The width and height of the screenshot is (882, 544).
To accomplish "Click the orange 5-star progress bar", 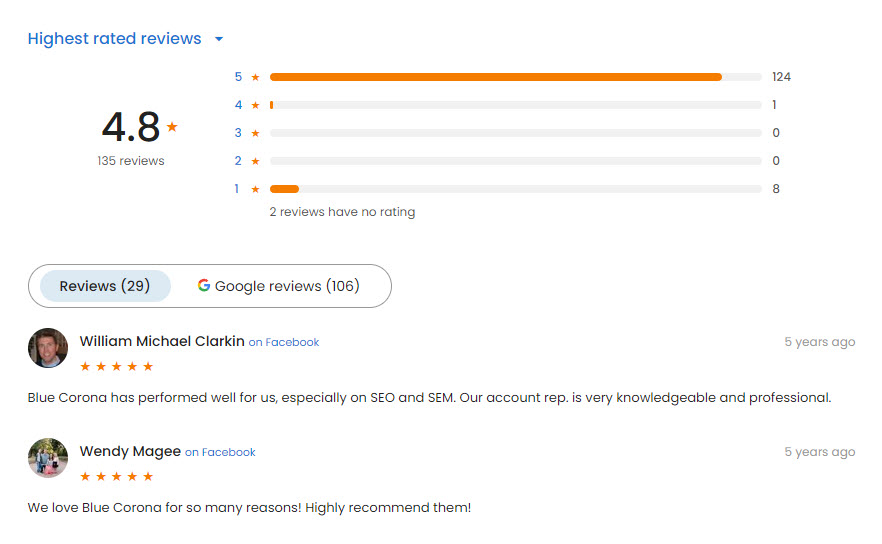I will click(x=495, y=77).
